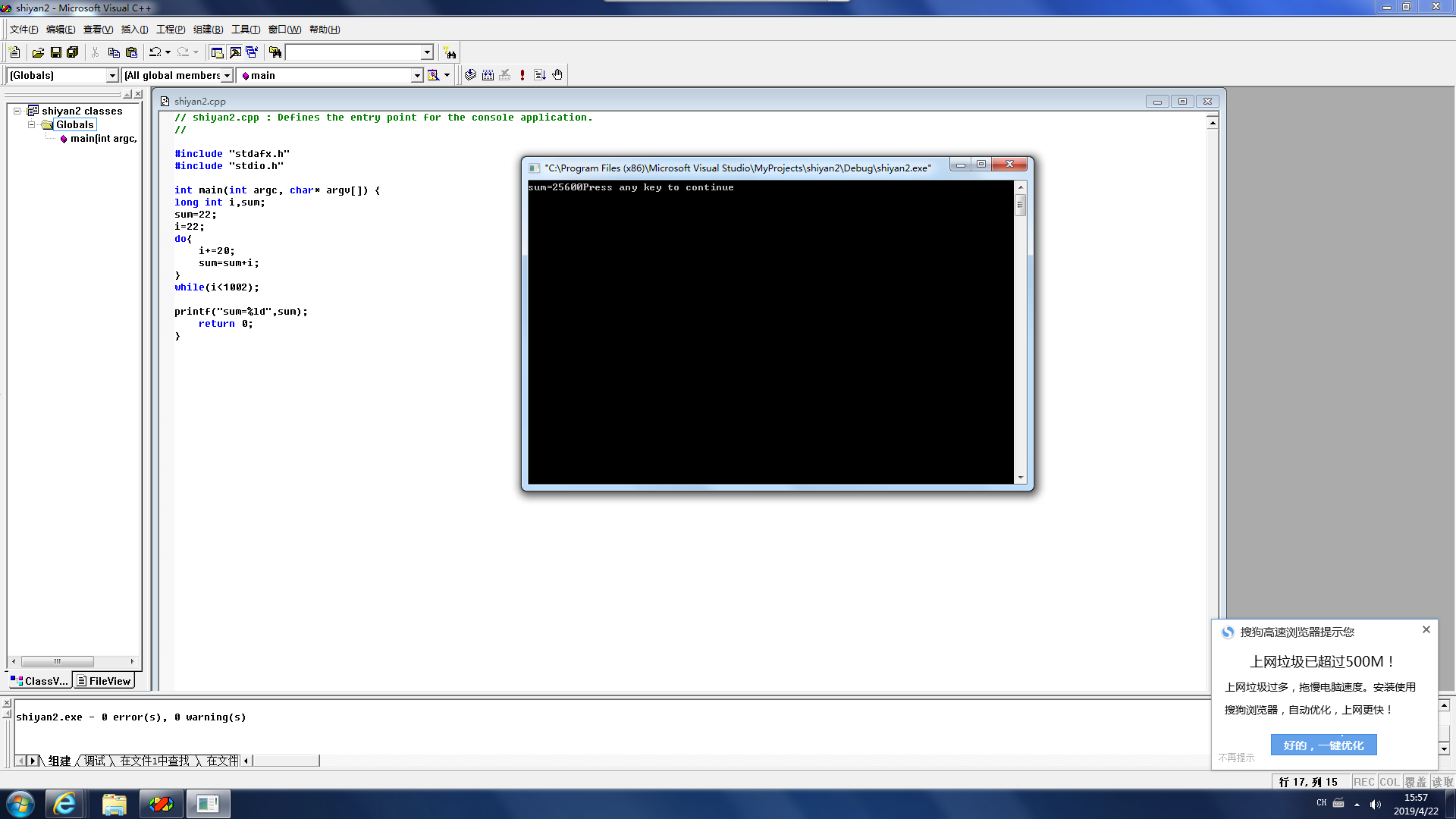Open the 组建(B) build menu
1456x819 pixels.
208,30
